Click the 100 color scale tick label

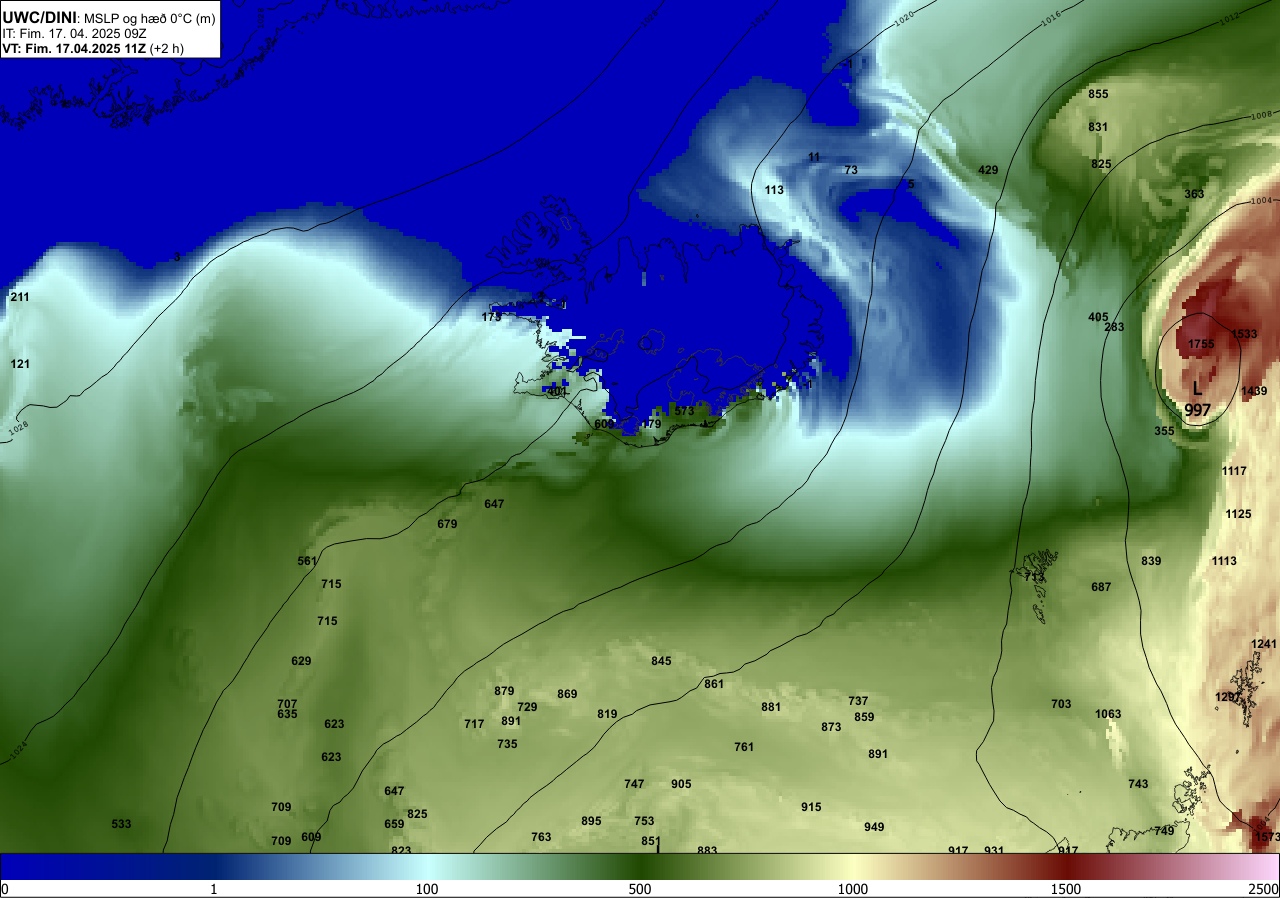click(427, 889)
